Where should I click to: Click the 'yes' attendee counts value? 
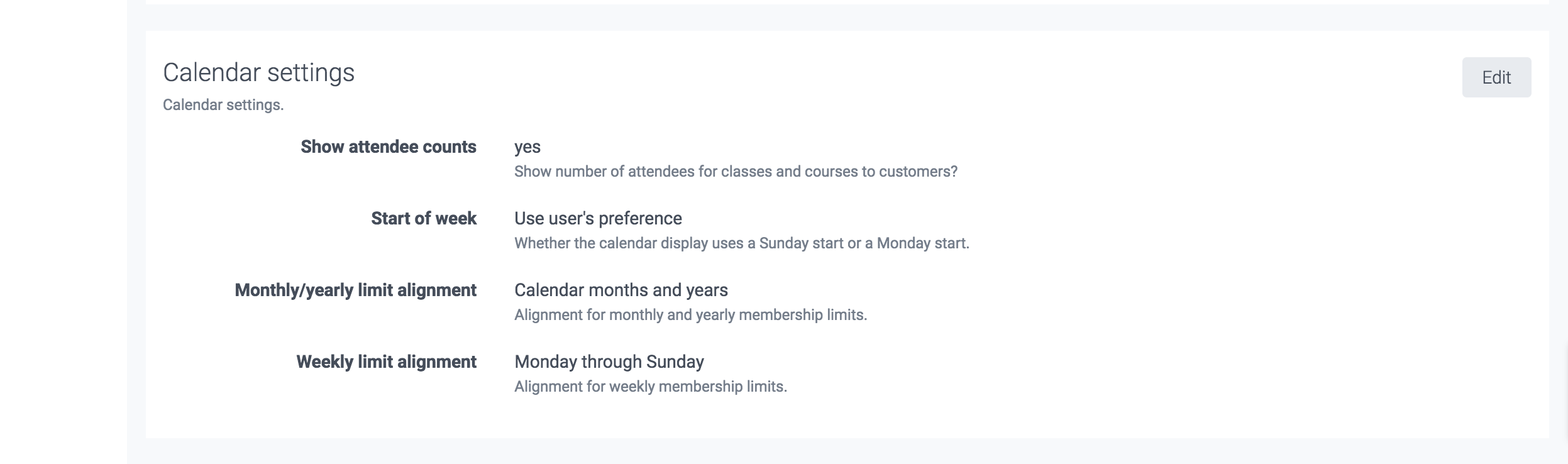tap(527, 147)
